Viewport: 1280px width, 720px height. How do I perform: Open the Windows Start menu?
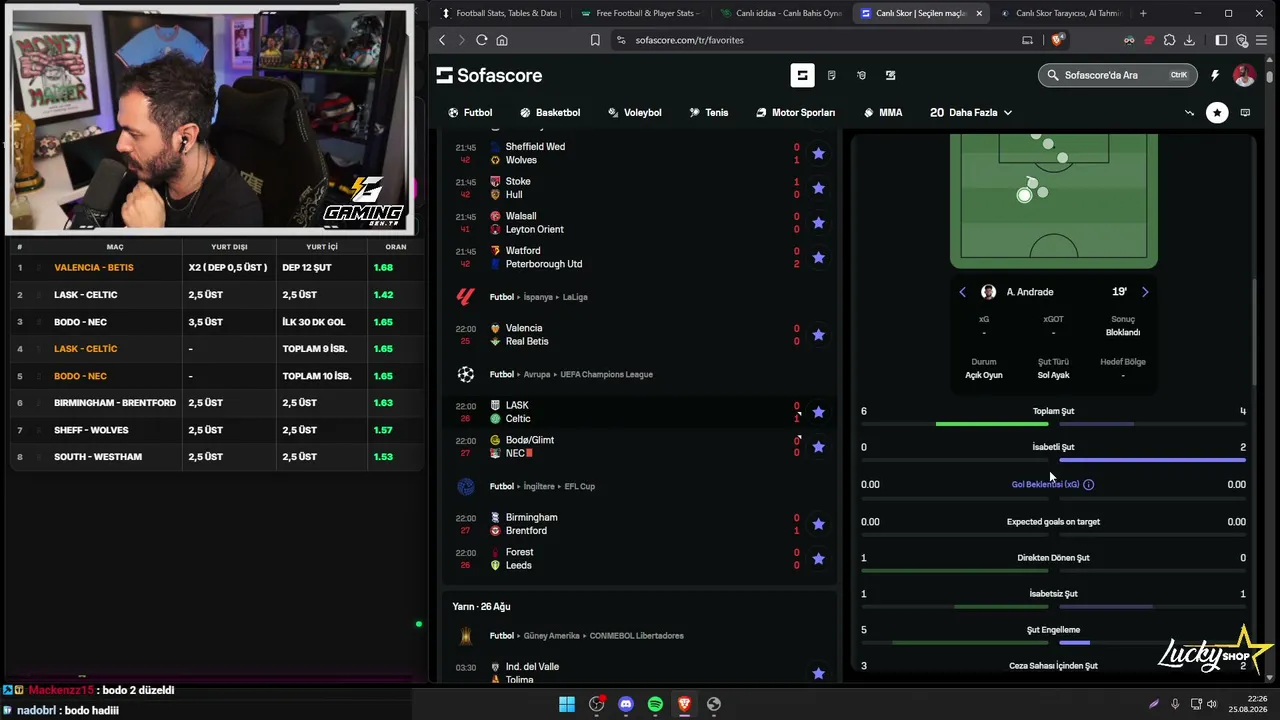click(x=567, y=704)
